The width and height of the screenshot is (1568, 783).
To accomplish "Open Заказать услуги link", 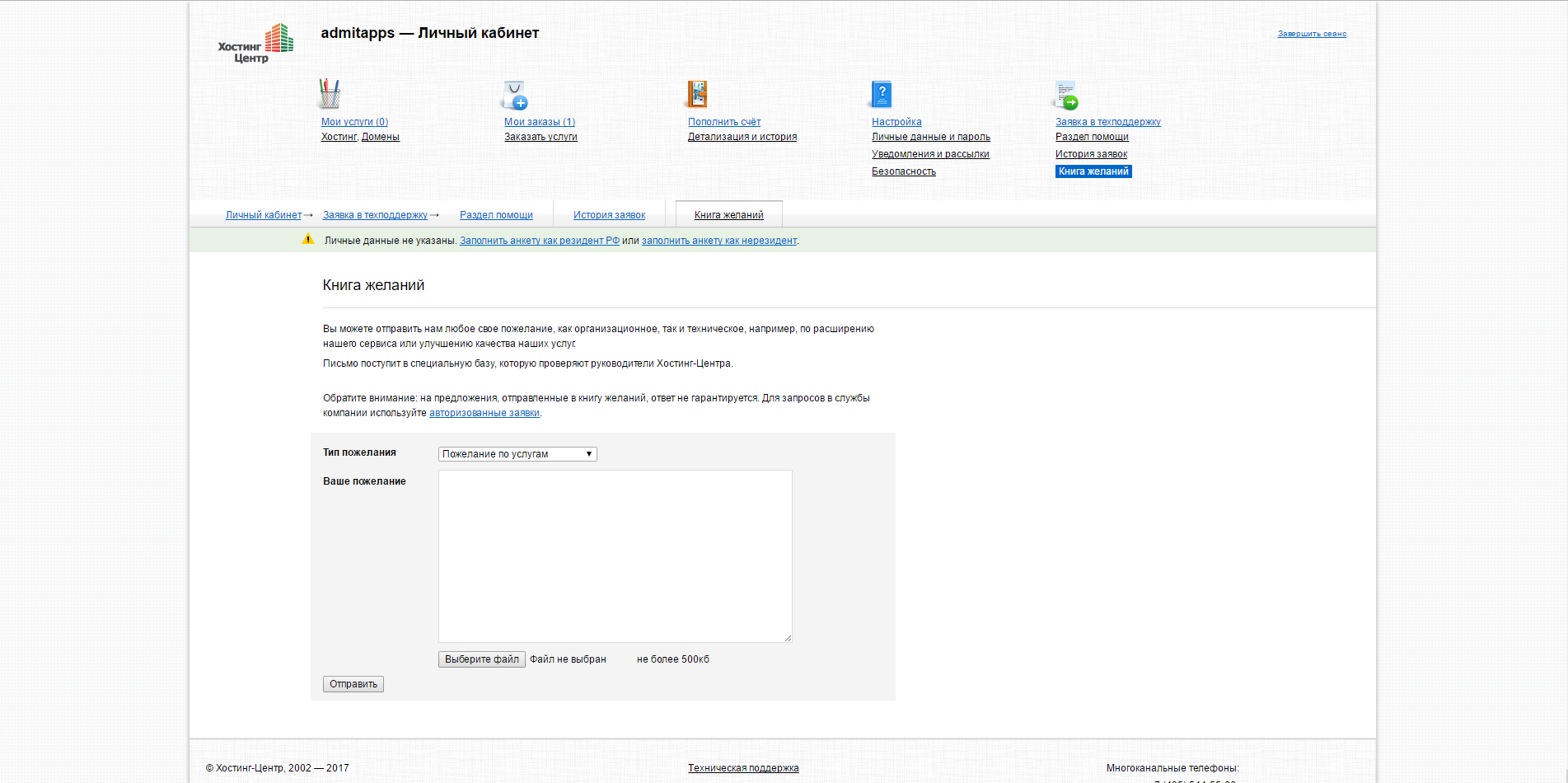I will (x=541, y=137).
